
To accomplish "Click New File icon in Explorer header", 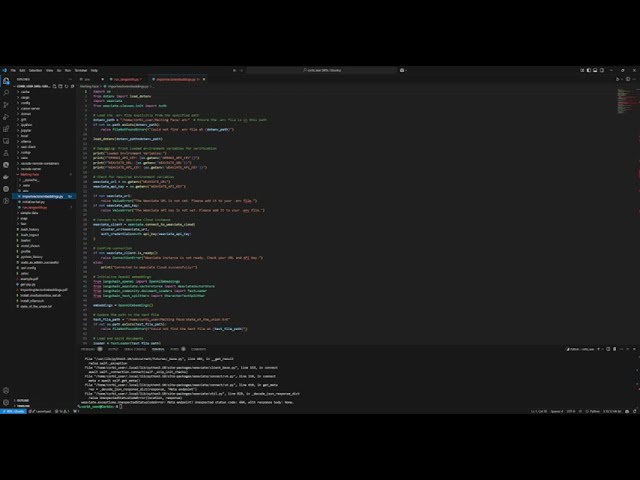I will (54, 86).
